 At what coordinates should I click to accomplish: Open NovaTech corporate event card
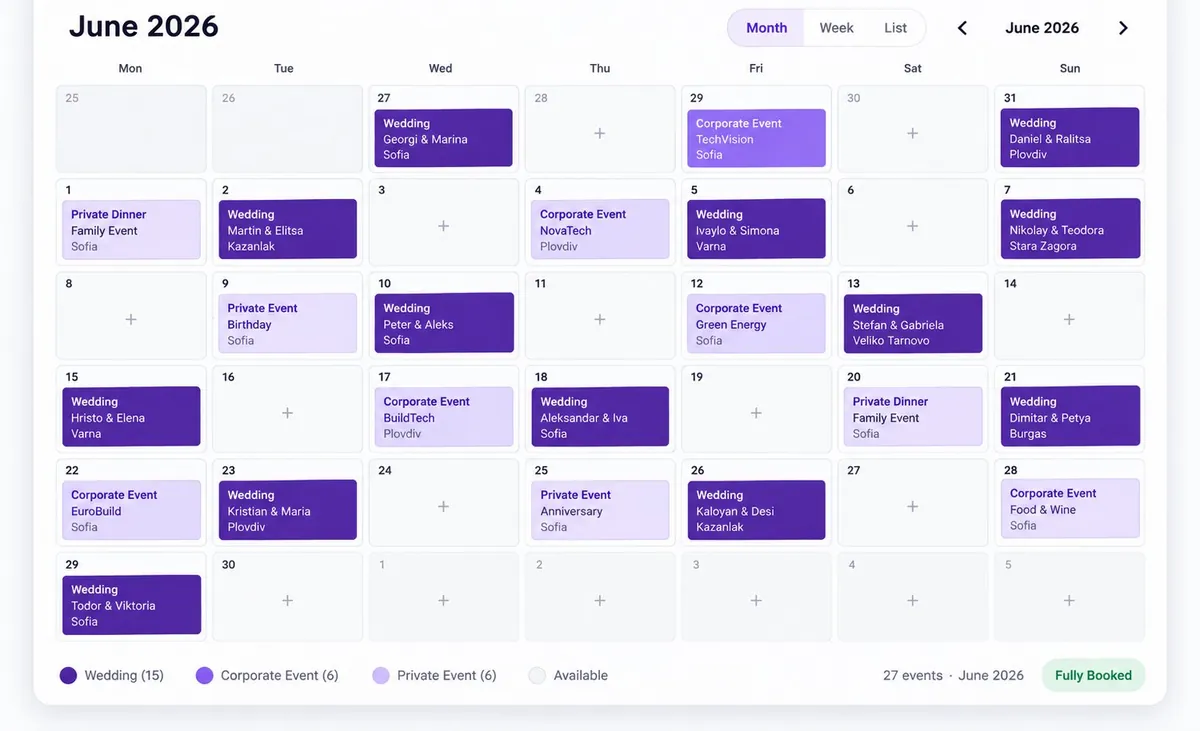(600, 230)
